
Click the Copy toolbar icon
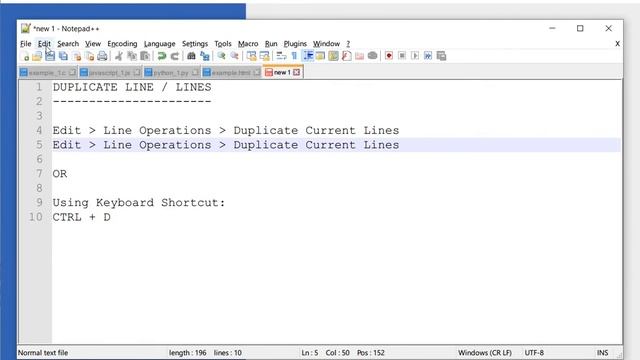pos(132,56)
